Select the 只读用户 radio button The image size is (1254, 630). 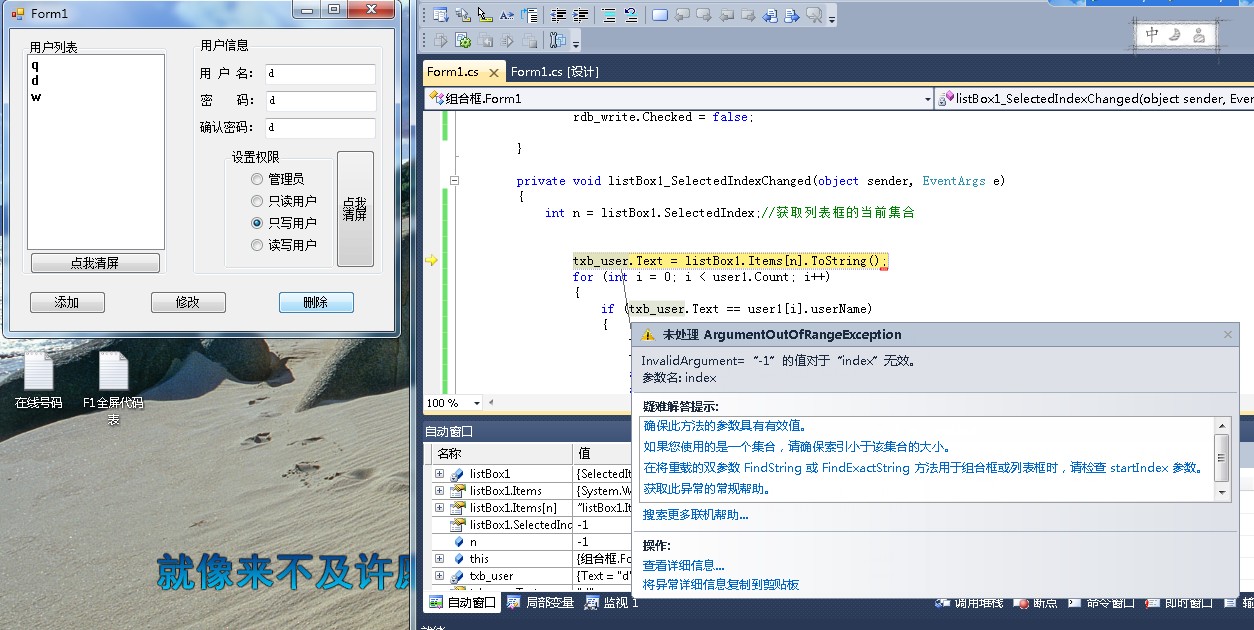pyautogui.click(x=257, y=201)
